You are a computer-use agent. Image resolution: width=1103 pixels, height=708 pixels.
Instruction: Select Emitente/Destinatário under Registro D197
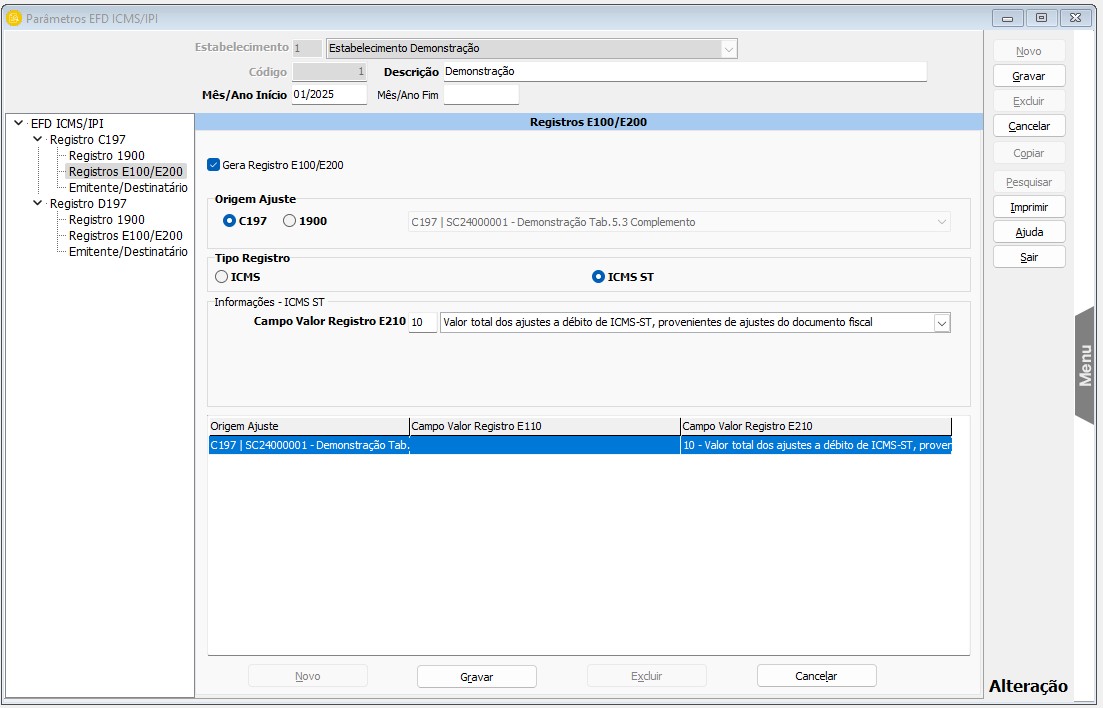click(127, 252)
